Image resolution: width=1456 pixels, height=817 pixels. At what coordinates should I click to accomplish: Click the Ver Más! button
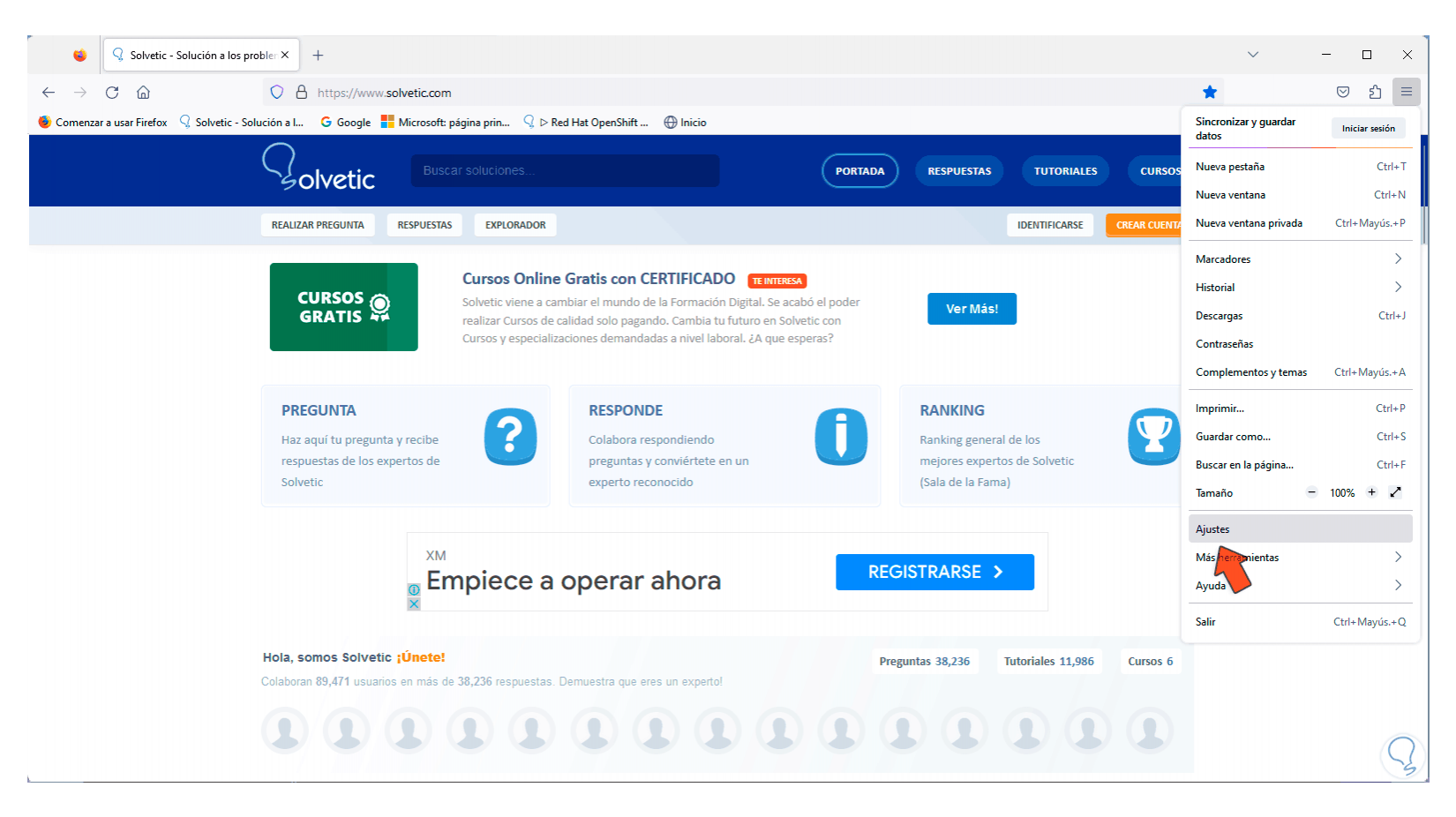tap(972, 309)
